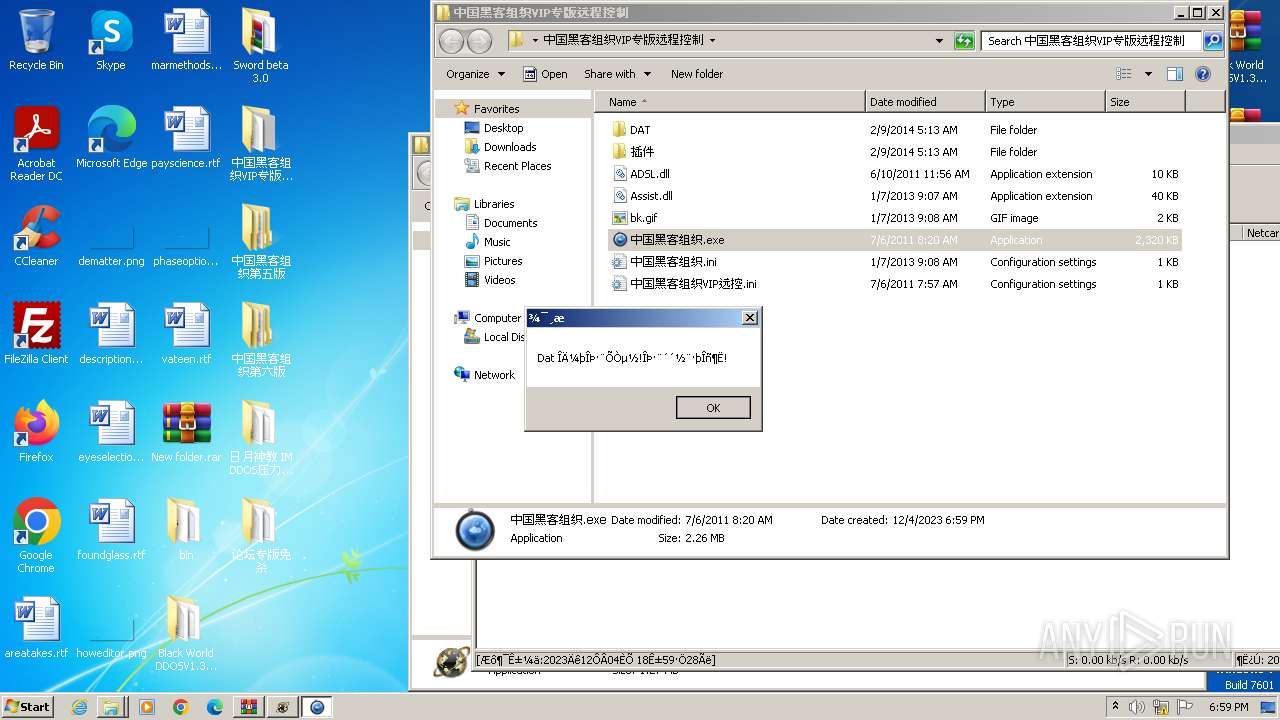The height and width of the screenshot is (720, 1280).
Task: Select New folder.rar archive icon
Action: coord(186,432)
